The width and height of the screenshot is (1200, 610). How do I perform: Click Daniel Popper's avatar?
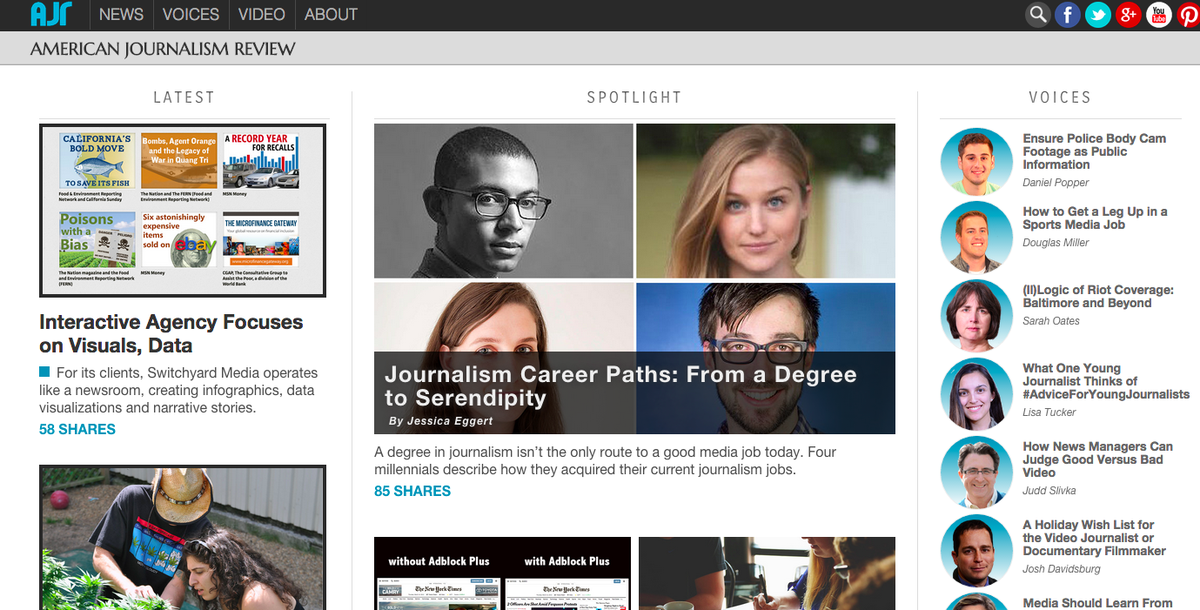click(977, 161)
